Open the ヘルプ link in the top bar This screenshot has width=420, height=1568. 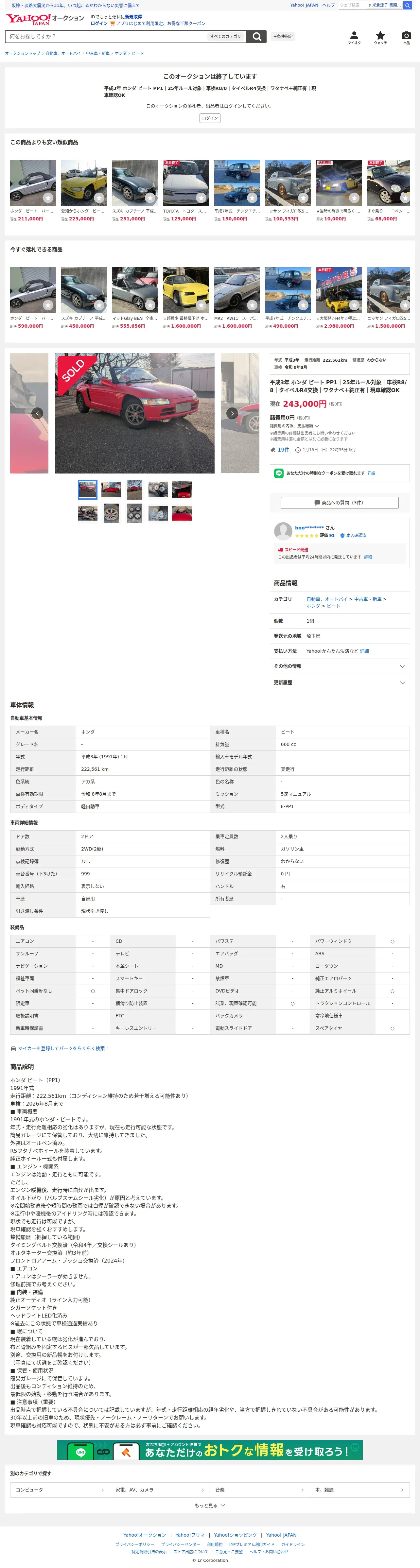click(328, 5)
